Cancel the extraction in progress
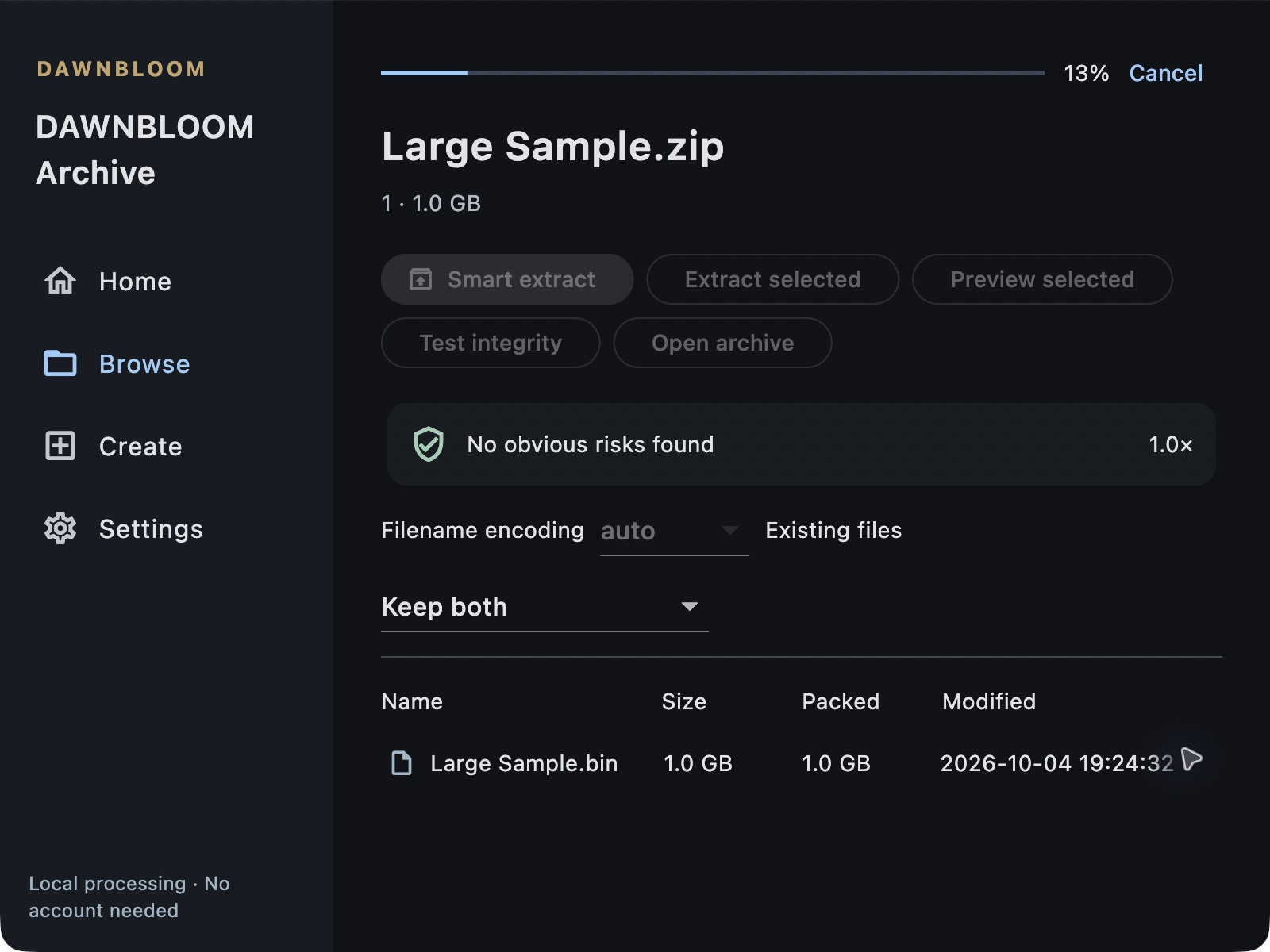Screen dimensions: 1270x952 (x=1166, y=73)
